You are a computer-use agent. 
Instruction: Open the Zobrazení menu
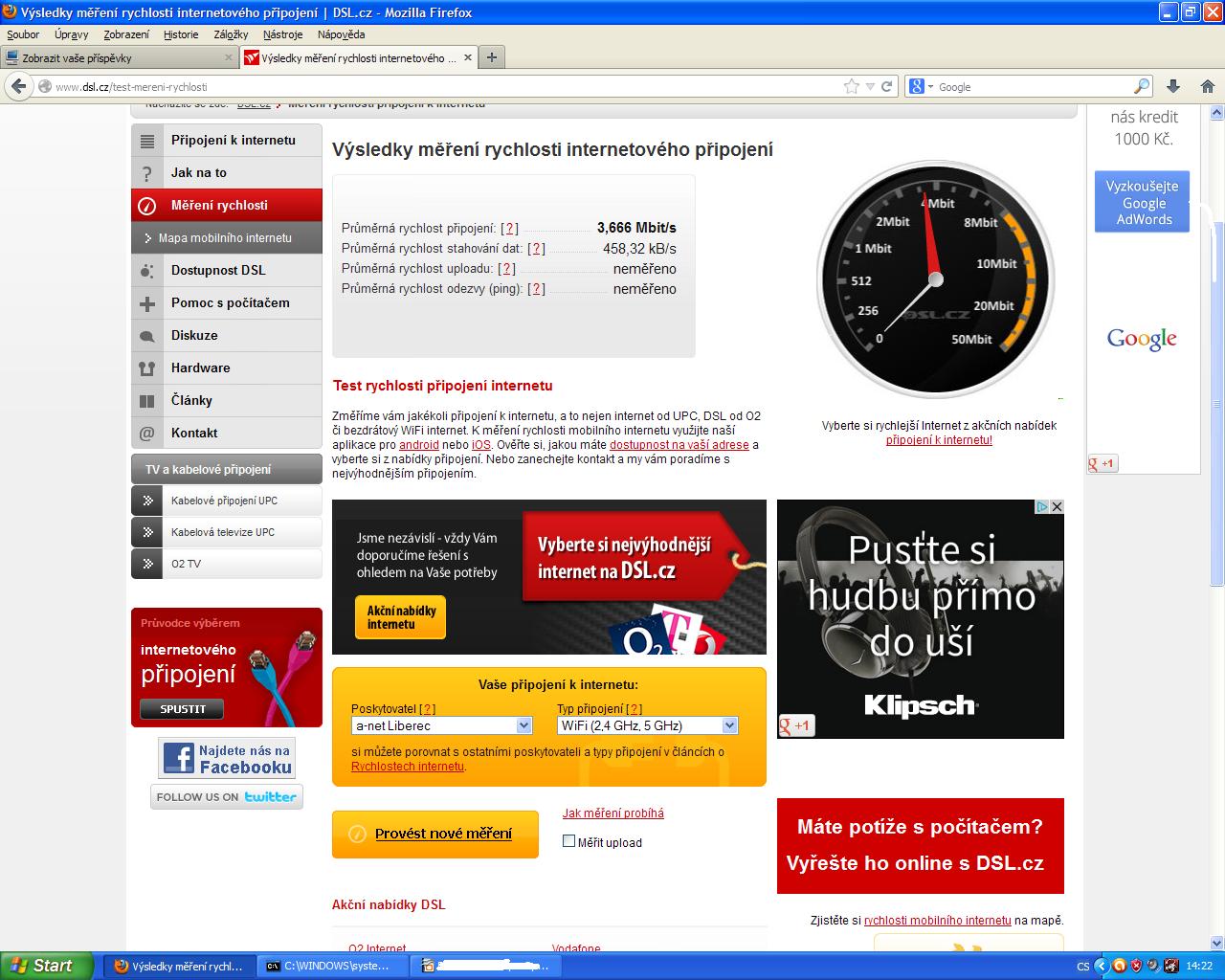[126, 34]
